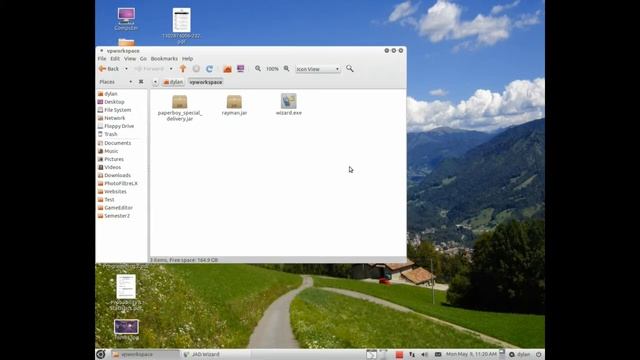Open the window menu arrow in the title bar
640x360 pixels.
pyautogui.click(x=102, y=51)
